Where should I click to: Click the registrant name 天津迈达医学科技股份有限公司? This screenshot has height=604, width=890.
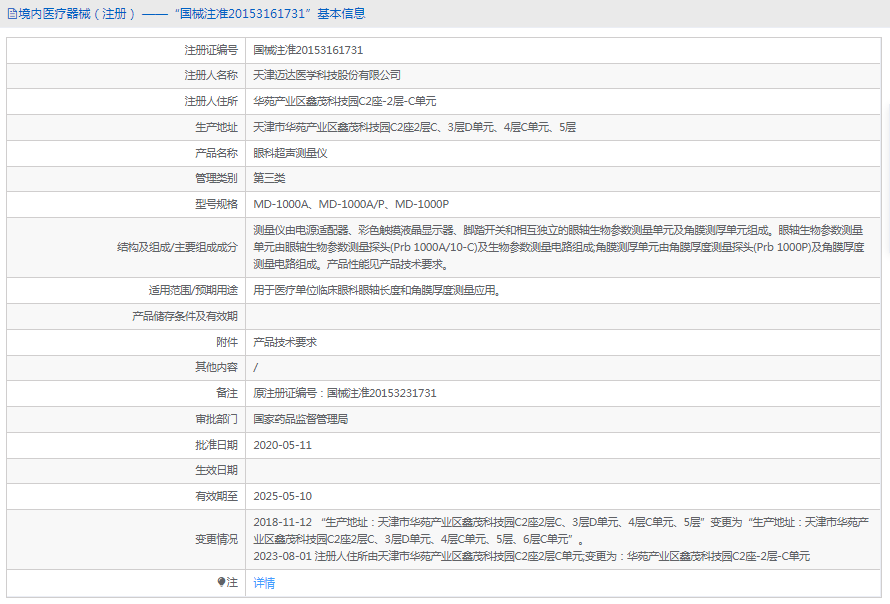(x=327, y=75)
